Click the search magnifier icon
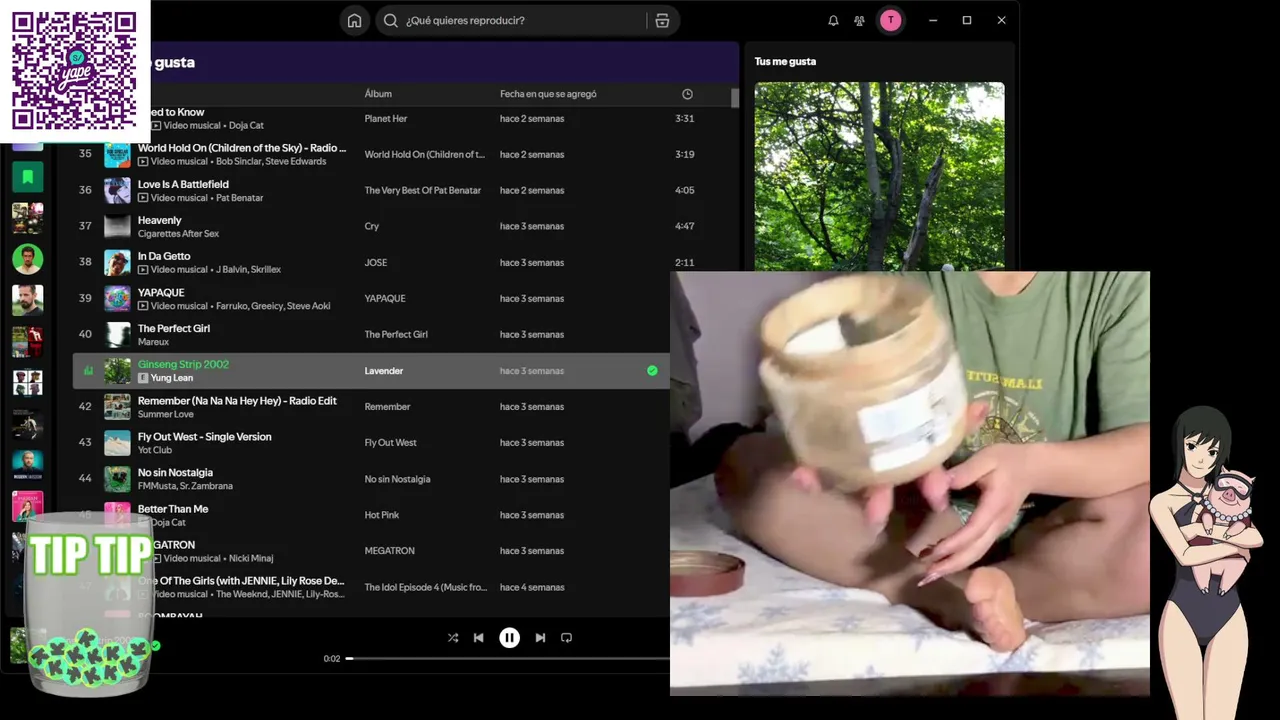The height and width of the screenshot is (720, 1280). coord(391,21)
